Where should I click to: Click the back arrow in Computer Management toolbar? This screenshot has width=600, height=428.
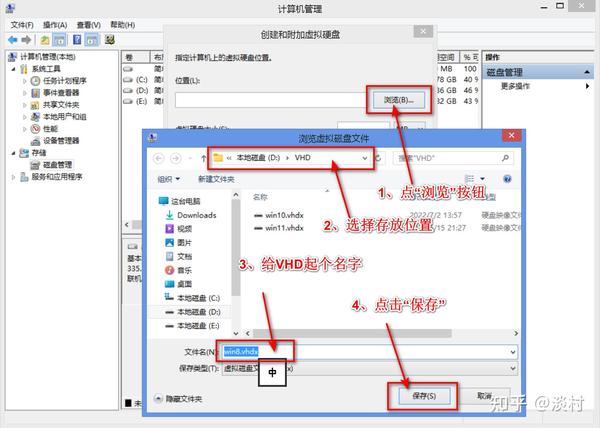click(x=13, y=40)
